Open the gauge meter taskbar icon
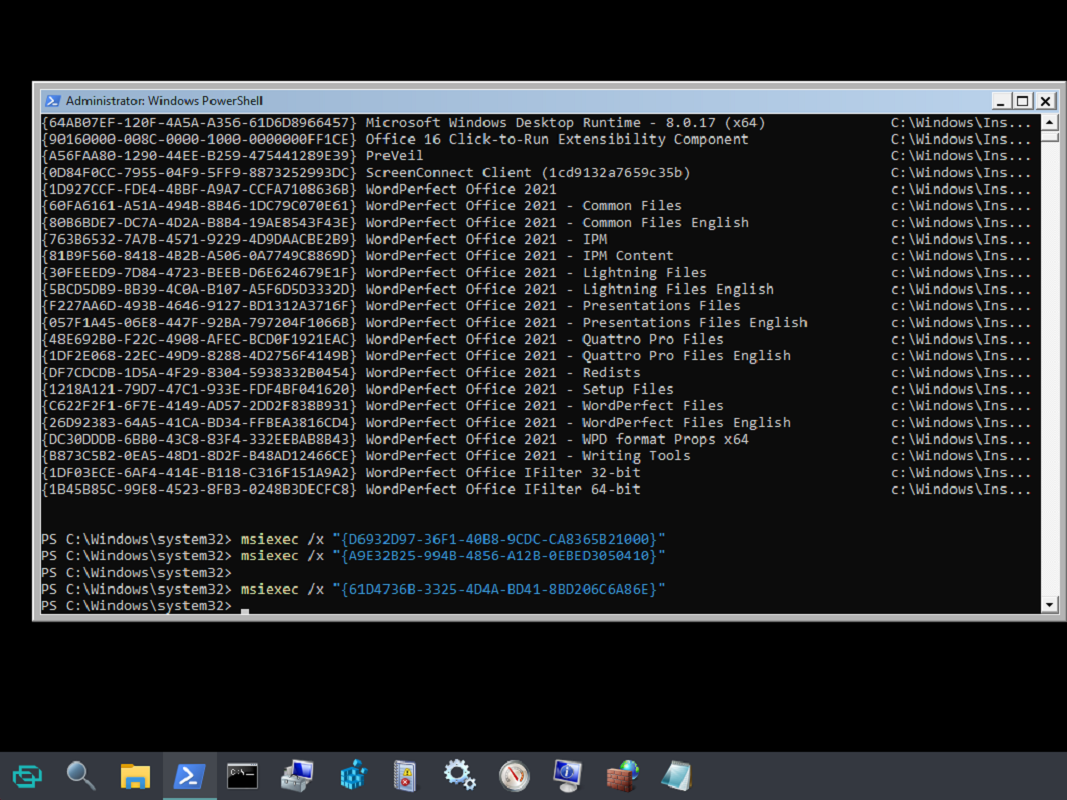Image resolution: width=1067 pixels, height=800 pixels. tap(513, 775)
